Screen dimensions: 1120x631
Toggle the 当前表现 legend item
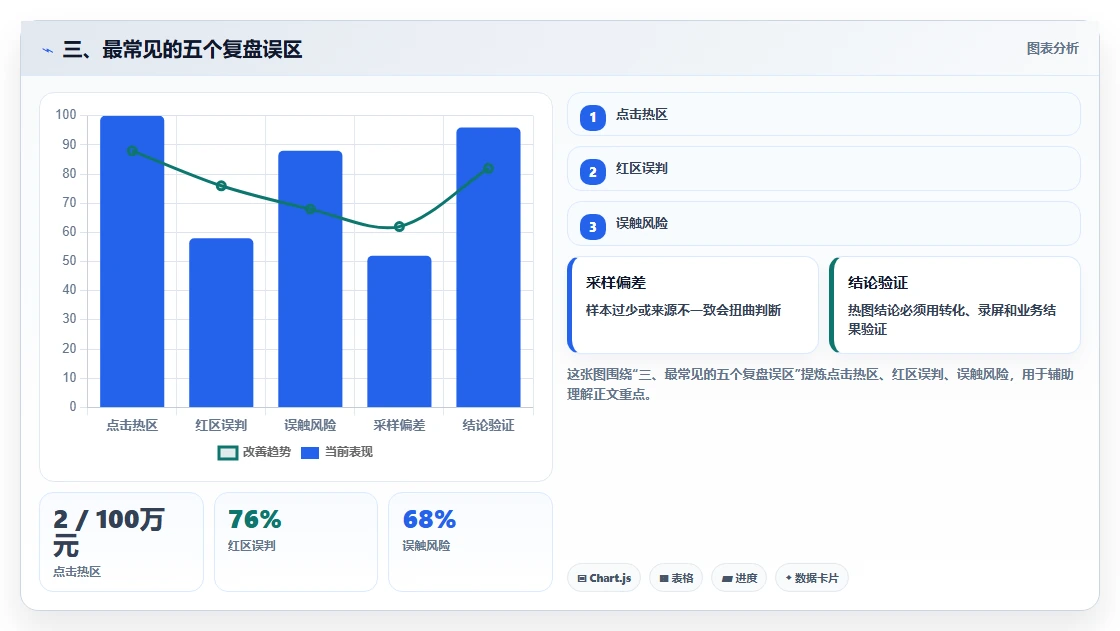pyautogui.click(x=337, y=452)
